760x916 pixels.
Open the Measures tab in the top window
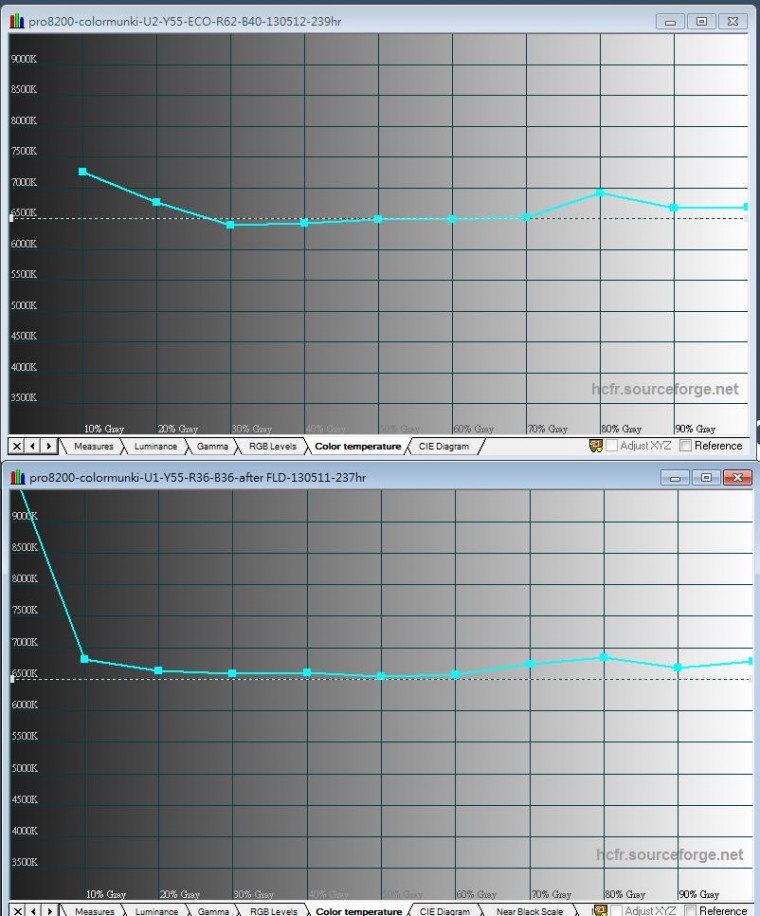click(x=93, y=446)
